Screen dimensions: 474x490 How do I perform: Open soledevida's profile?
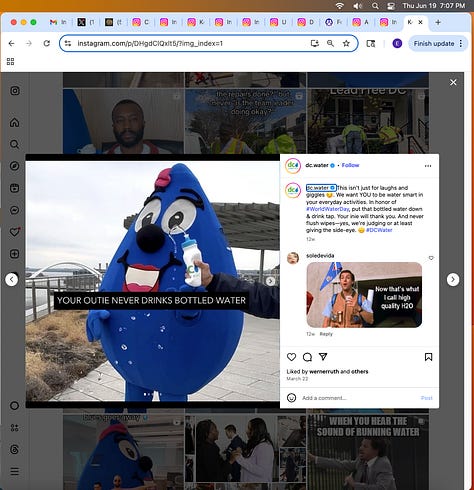(320, 256)
